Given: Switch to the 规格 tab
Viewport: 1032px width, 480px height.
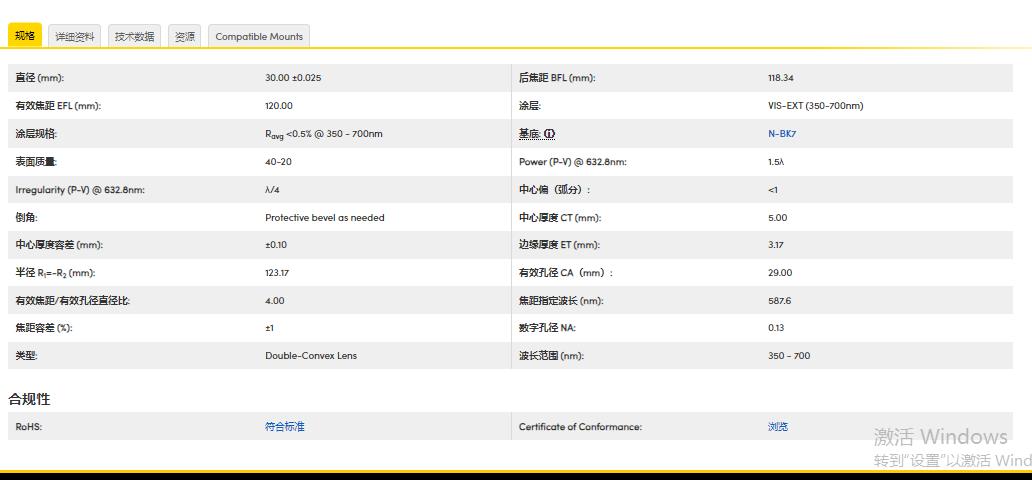Looking at the screenshot, I should tap(25, 36).
